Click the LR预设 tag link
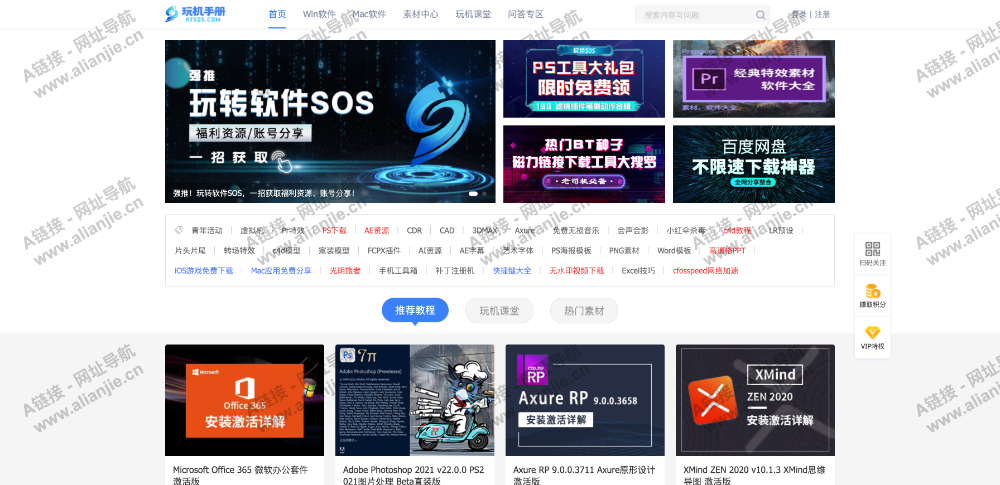Image resolution: width=1000 pixels, height=485 pixels. coord(781,230)
